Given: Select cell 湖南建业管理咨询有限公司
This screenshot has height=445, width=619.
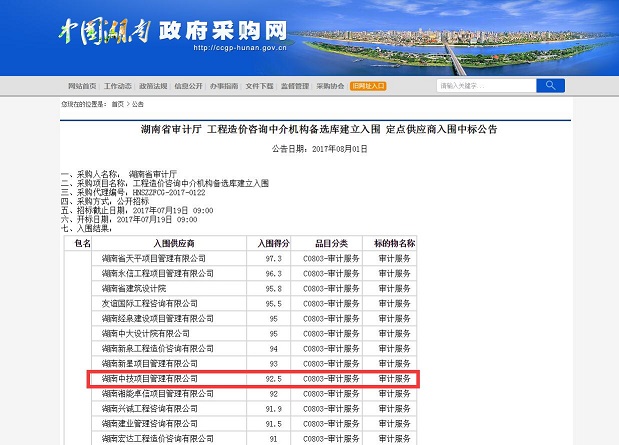Looking at the screenshot, I should pyautogui.click(x=150, y=424).
